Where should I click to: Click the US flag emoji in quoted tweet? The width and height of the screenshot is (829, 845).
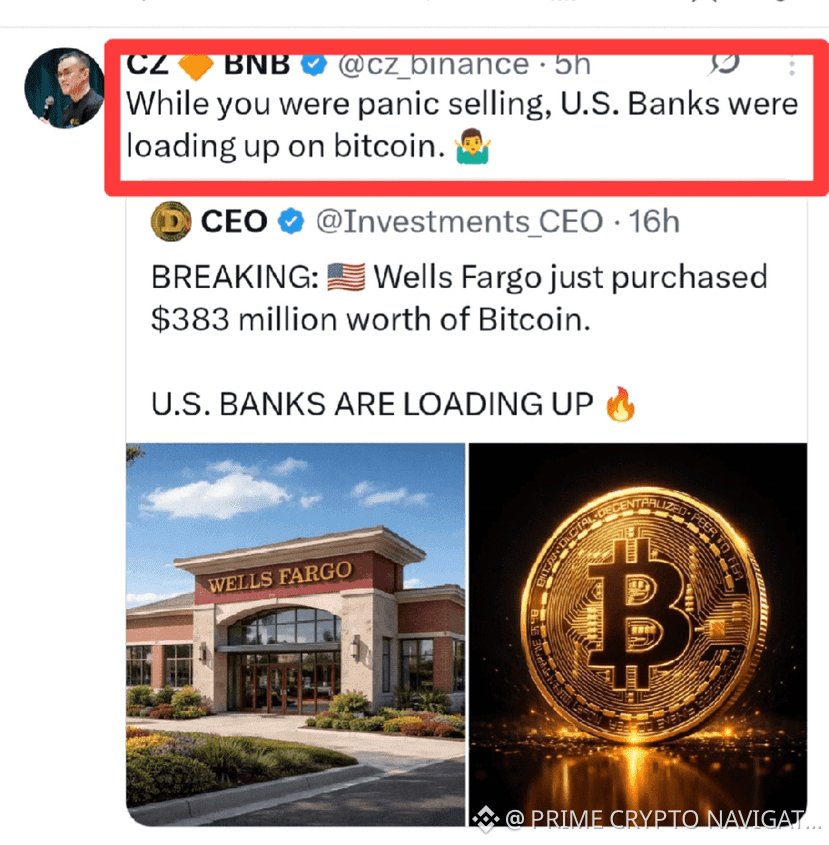[346, 277]
